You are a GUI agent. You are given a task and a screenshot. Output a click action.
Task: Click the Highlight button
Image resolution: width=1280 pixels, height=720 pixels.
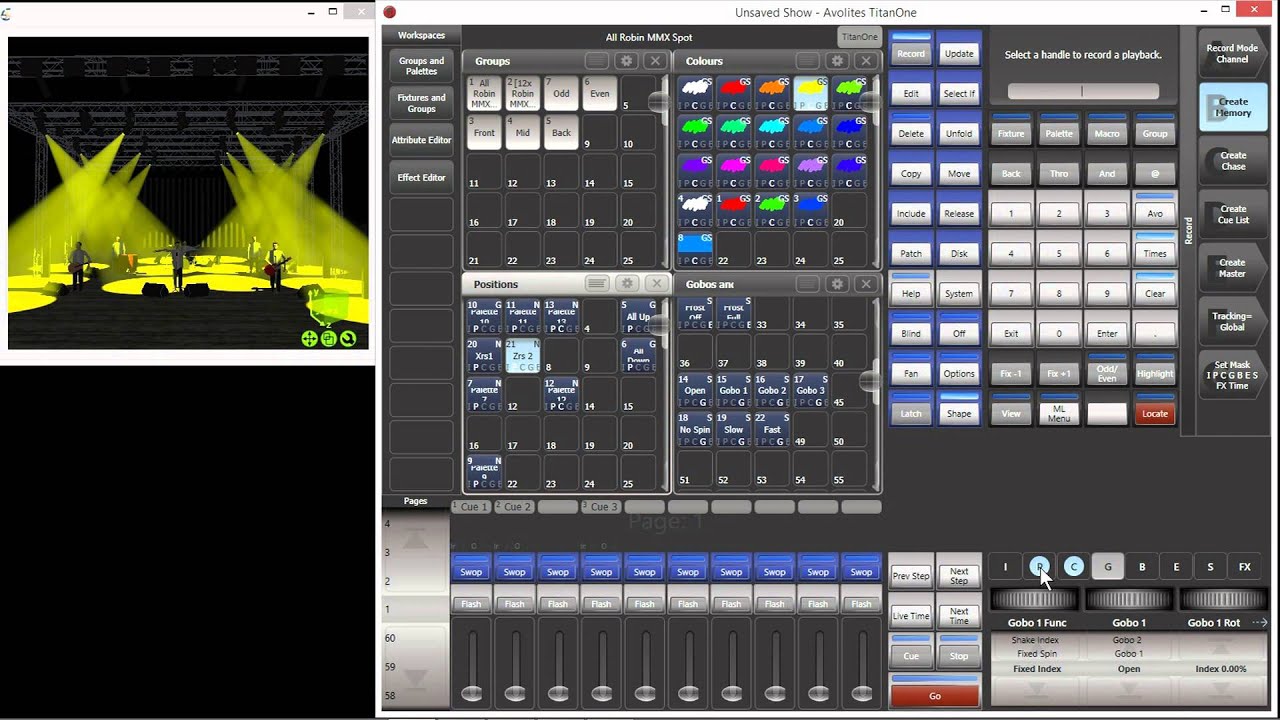pos(1155,372)
